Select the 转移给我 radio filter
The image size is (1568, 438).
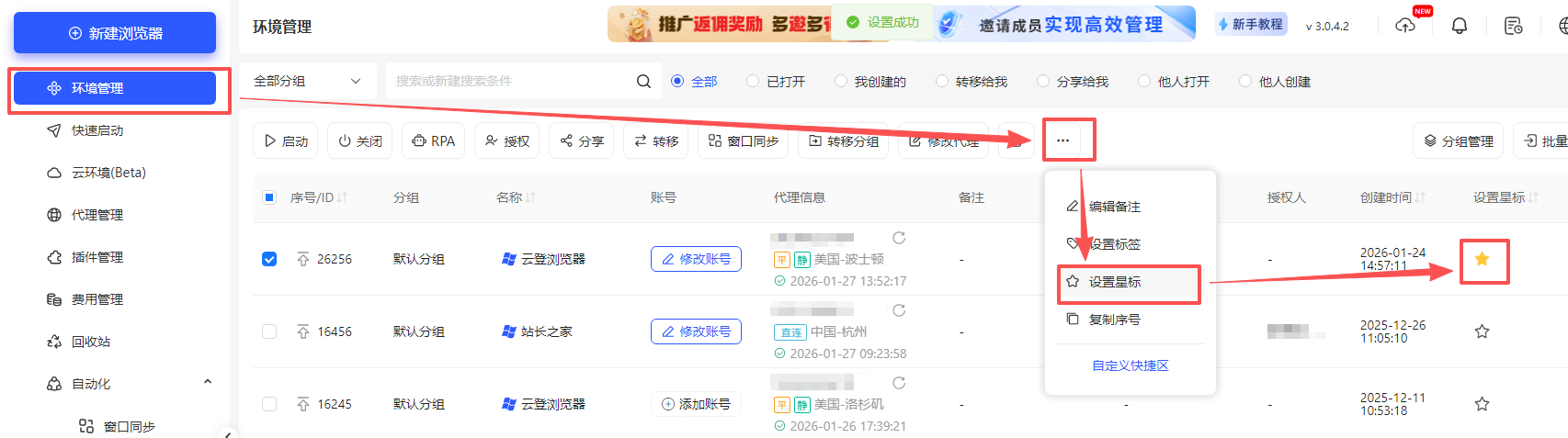pyautogui.click(x=971, y=82)
